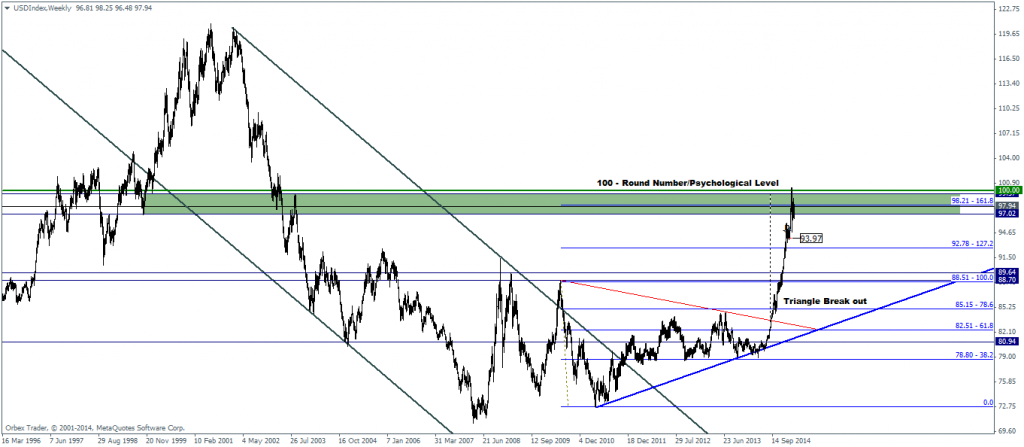1024x447 pixels.
Task: Click the 89.64 price level tag
Action: (1008, 272)
